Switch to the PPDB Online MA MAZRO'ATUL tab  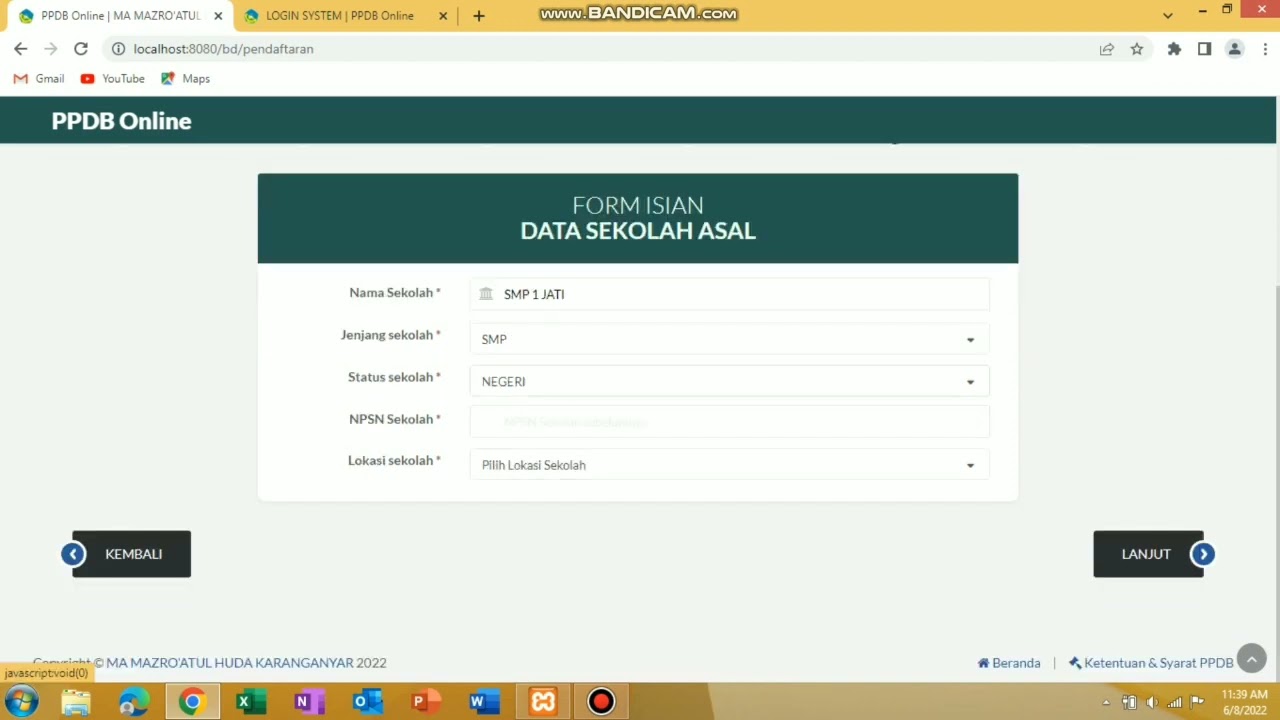[120, 16]
